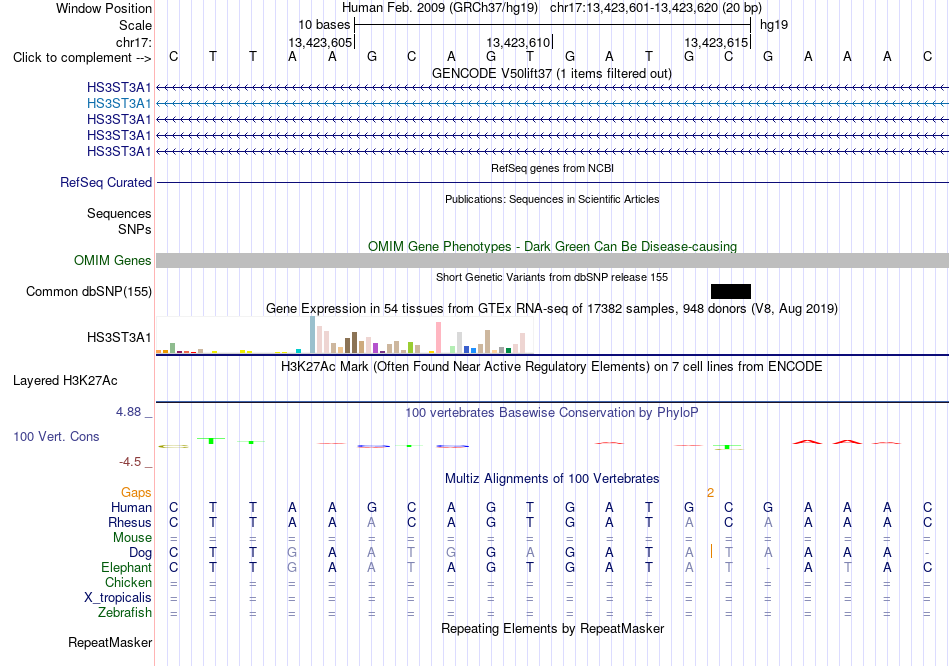950x666 pixels.
Task: Select the Dog alignment row label
Action: [x=140, y=553]
